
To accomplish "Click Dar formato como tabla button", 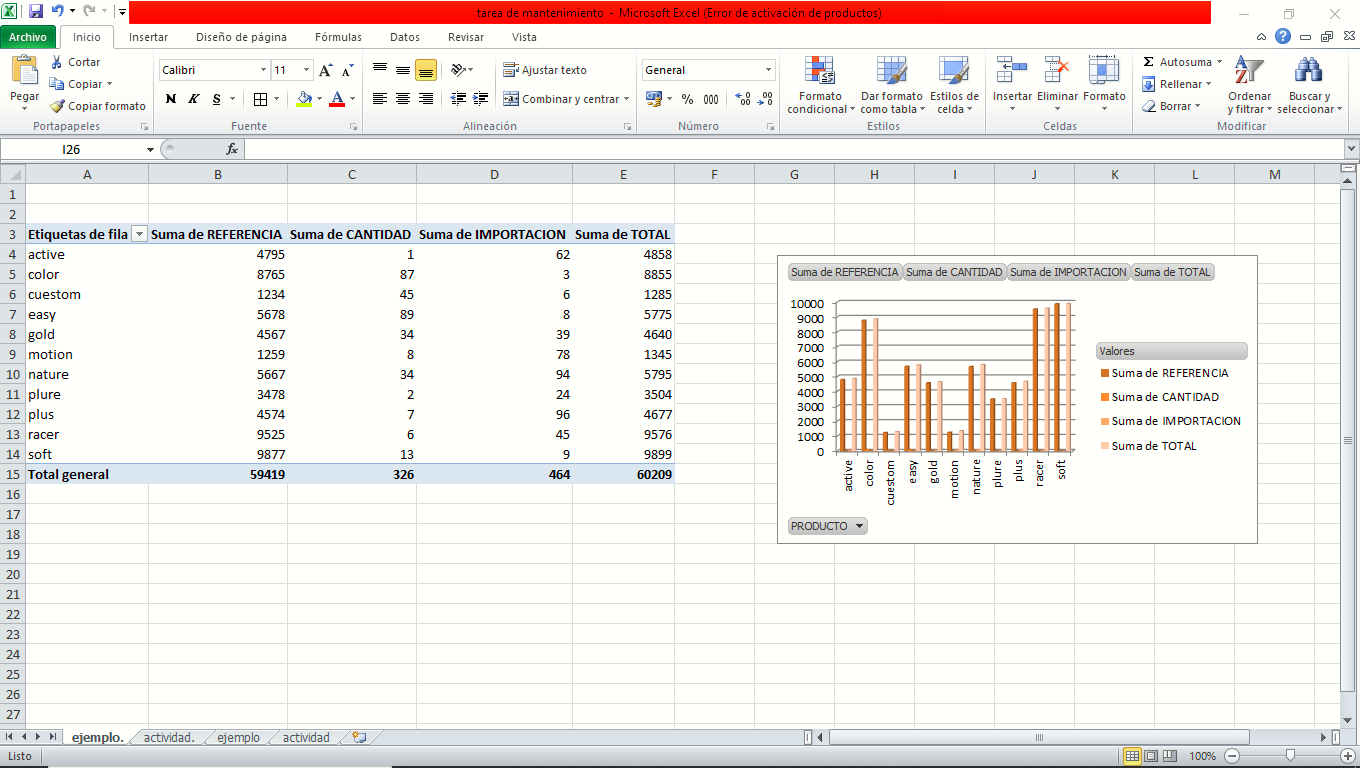I will tap(892, 84).
